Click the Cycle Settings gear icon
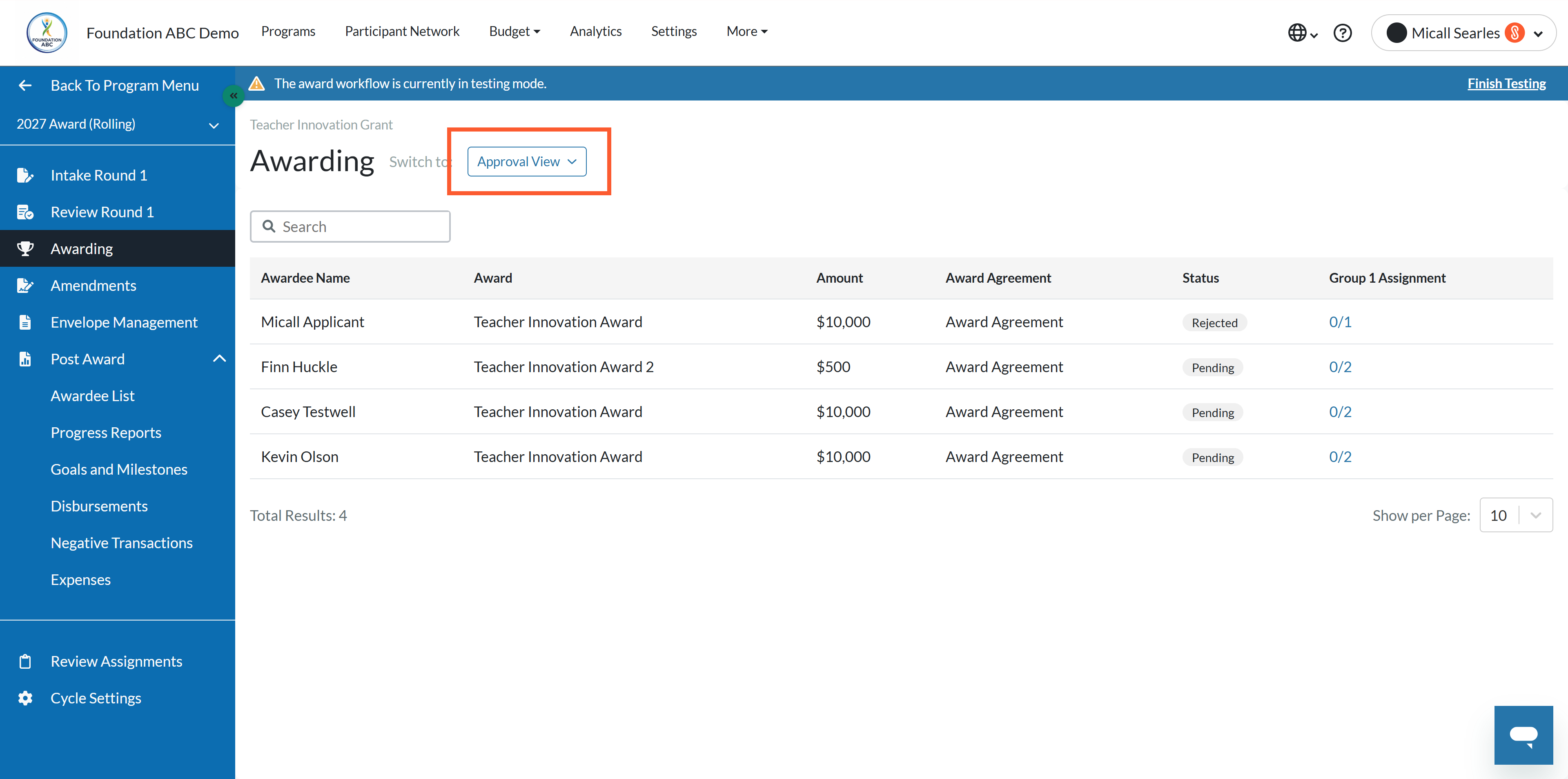The image size is (1568, 779). tap(25, 698)
